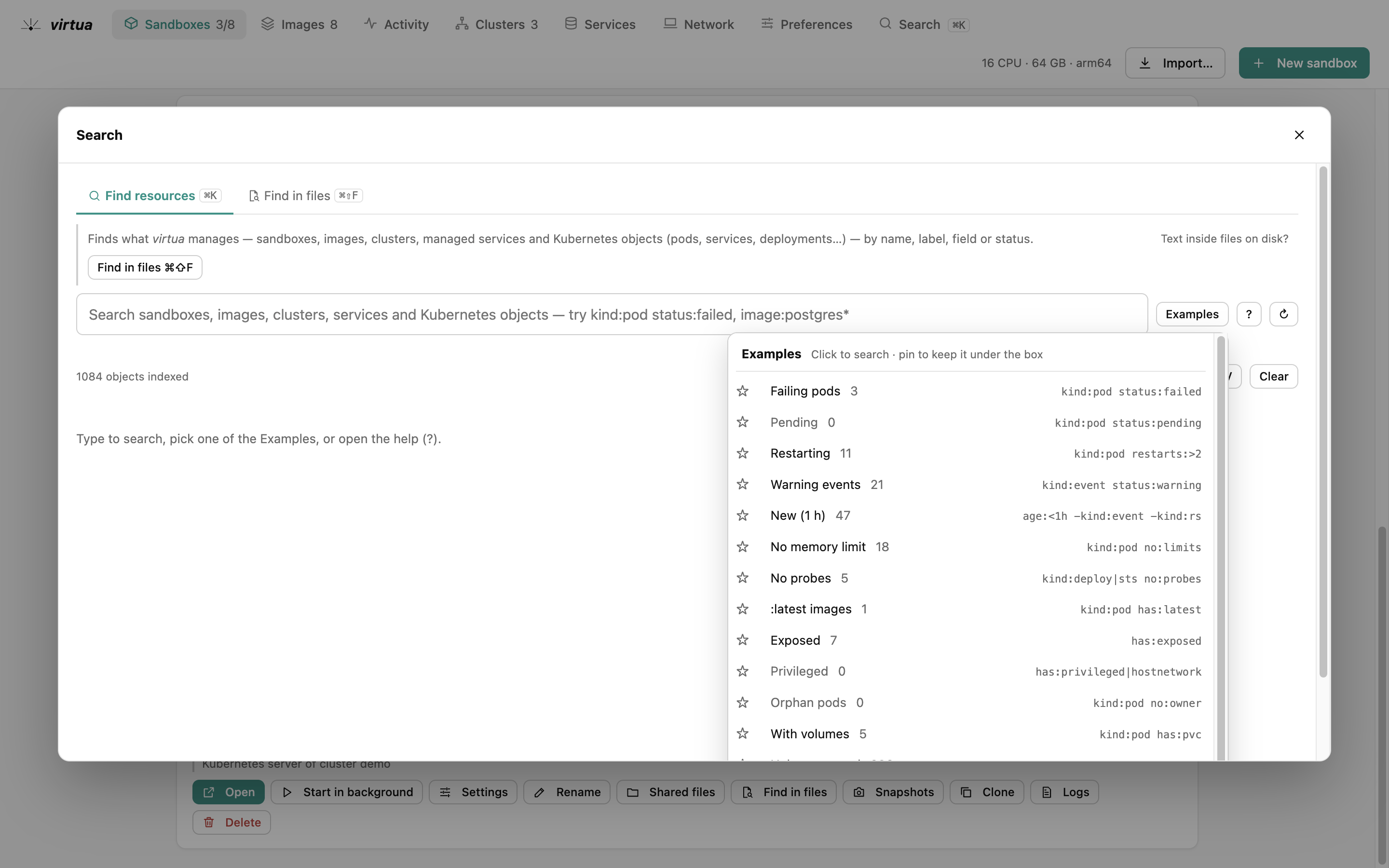Click the virtua logo icon
The image size is (1389, 868).
pyautogui.click(x=31, y=25)
